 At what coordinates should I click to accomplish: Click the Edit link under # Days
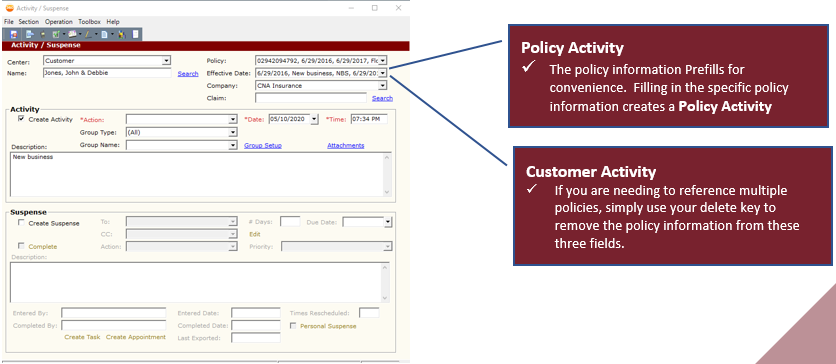[x=255, y=234]
